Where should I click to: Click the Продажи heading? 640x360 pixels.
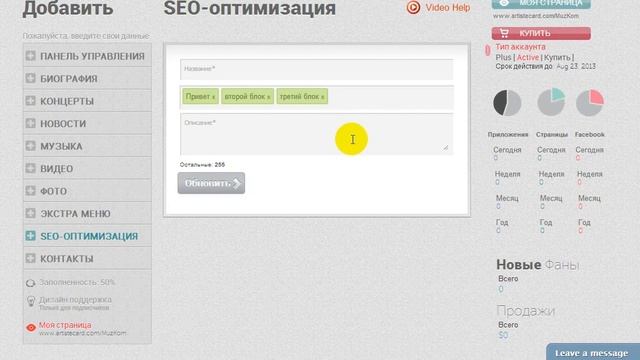[526, 311]
